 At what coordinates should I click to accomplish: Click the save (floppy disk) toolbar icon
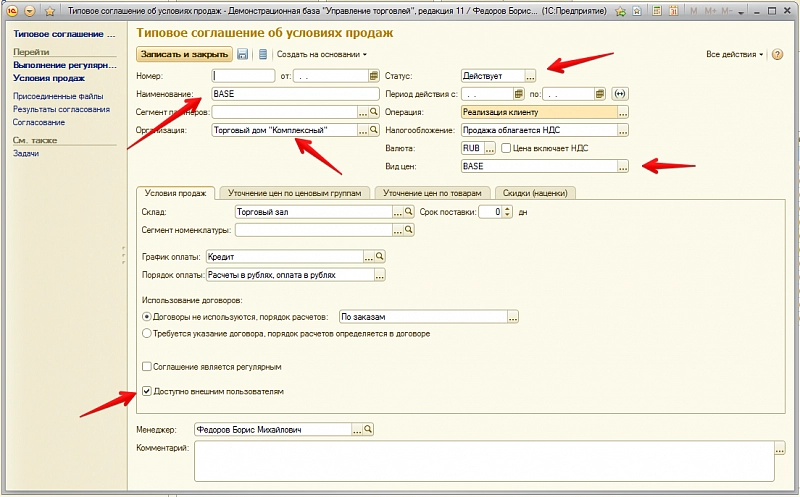click(243, 54)
